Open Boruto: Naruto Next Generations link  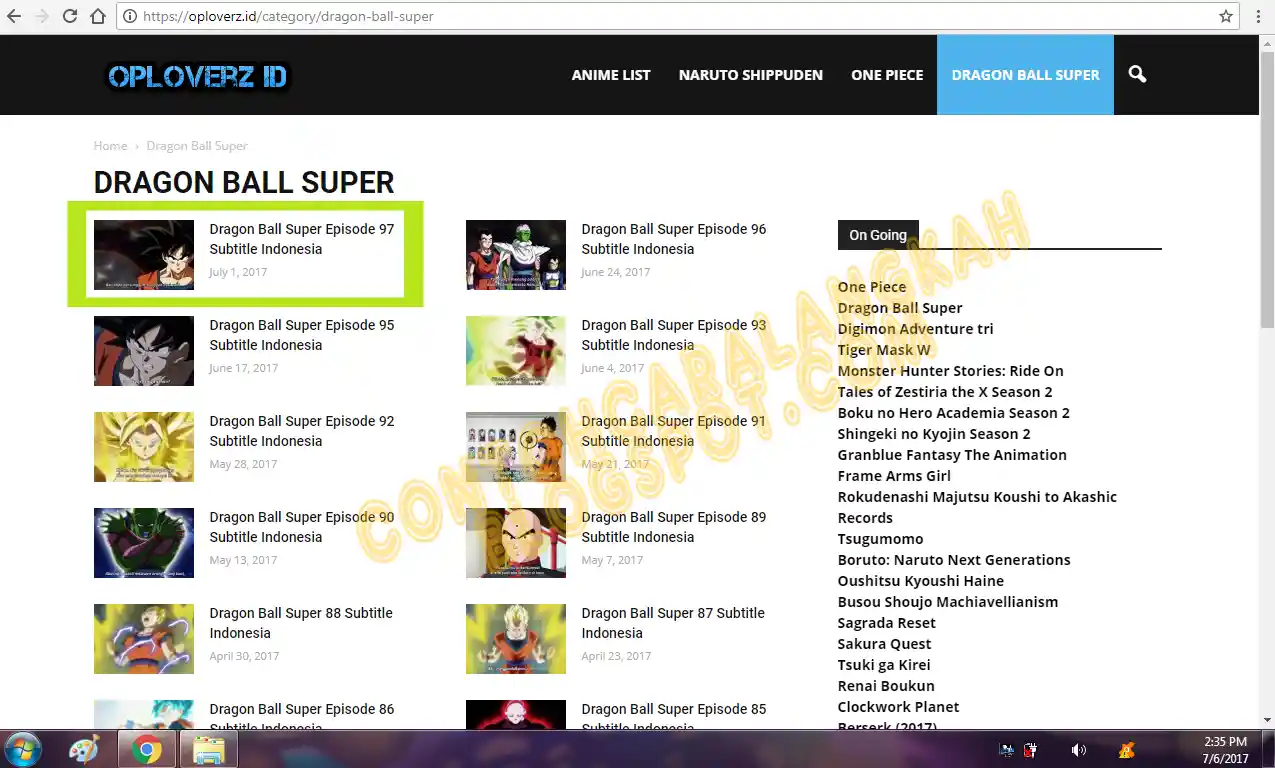click(x=954, y=560)
